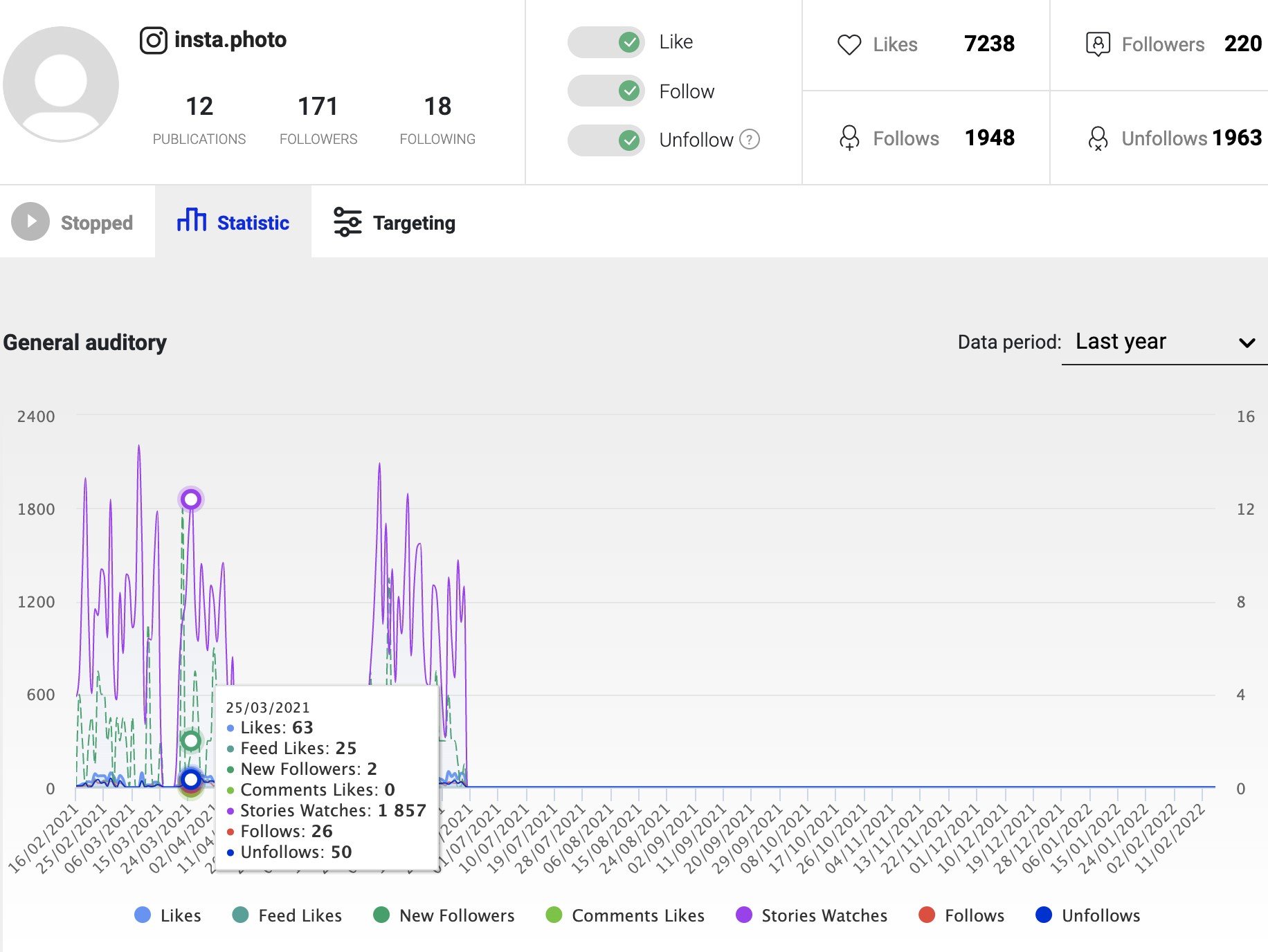Click the Unfollows remove-person icon
The height and width of the screenshot is (952, 1268).
click(1098, 138)
